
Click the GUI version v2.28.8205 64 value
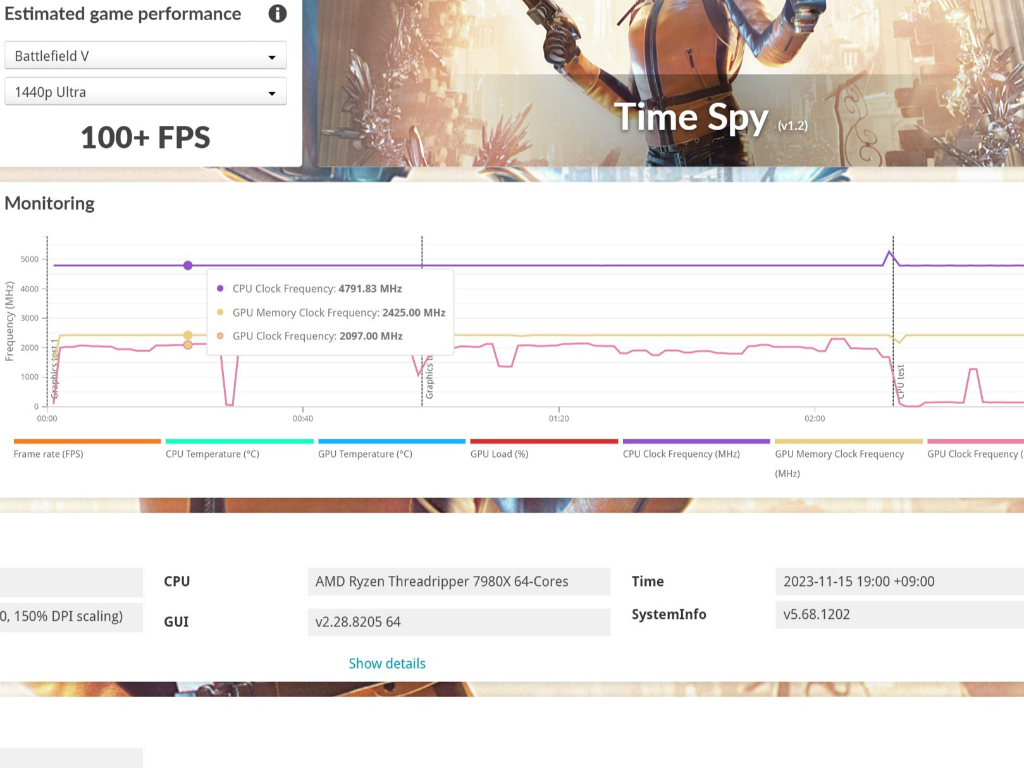458,622
